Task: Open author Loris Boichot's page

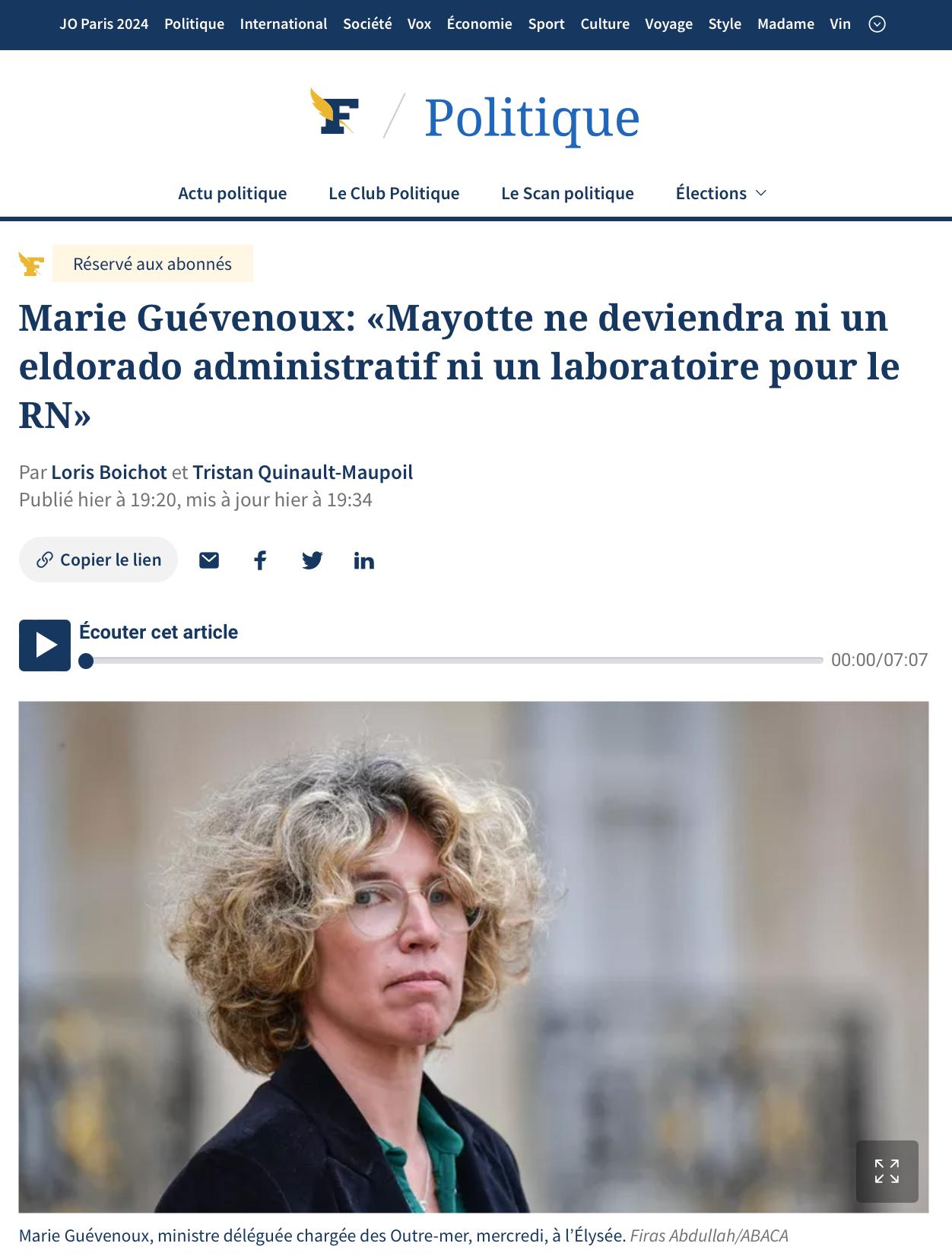Action: pos(109,472)
